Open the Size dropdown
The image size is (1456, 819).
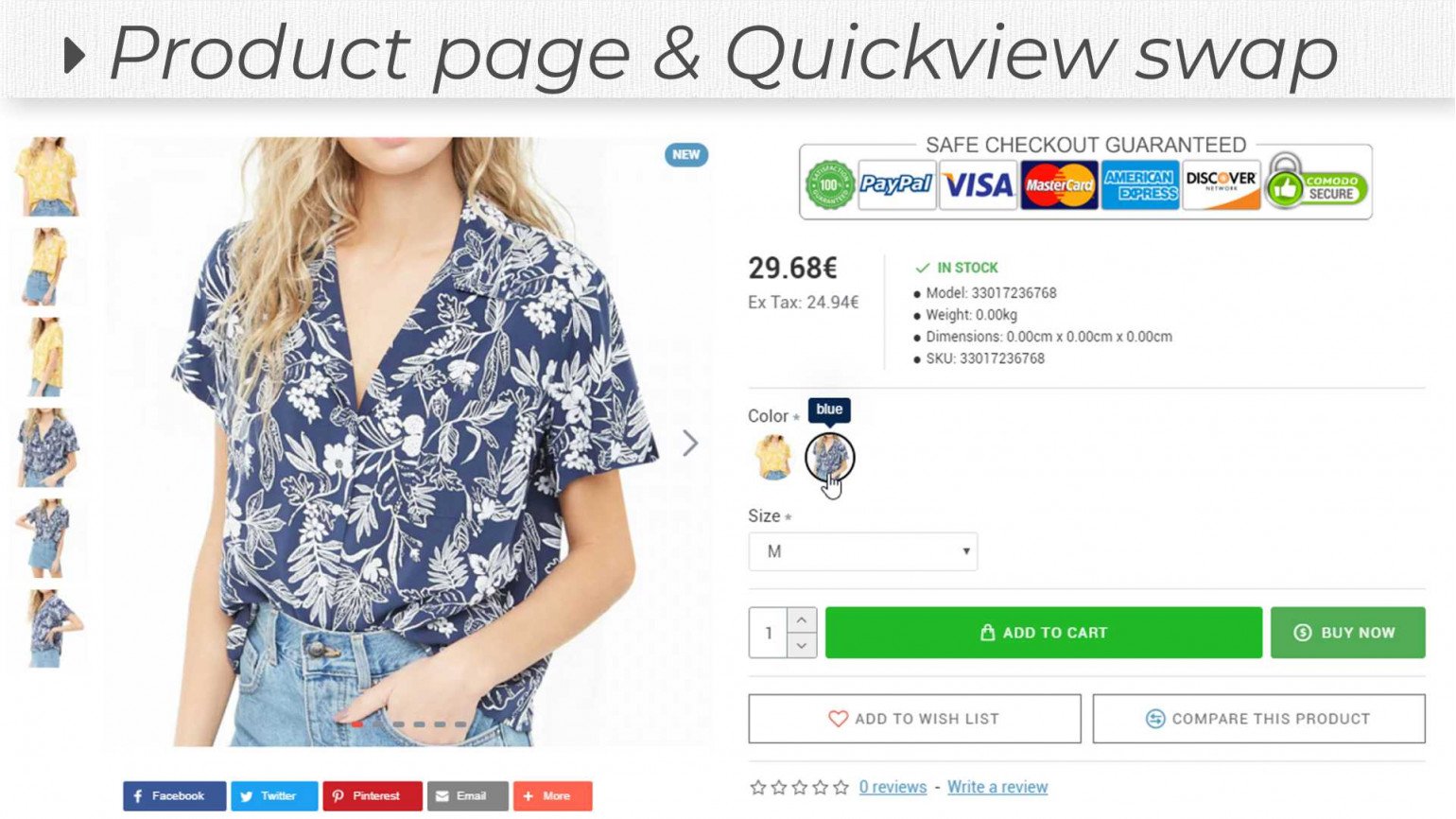[862, 551]
